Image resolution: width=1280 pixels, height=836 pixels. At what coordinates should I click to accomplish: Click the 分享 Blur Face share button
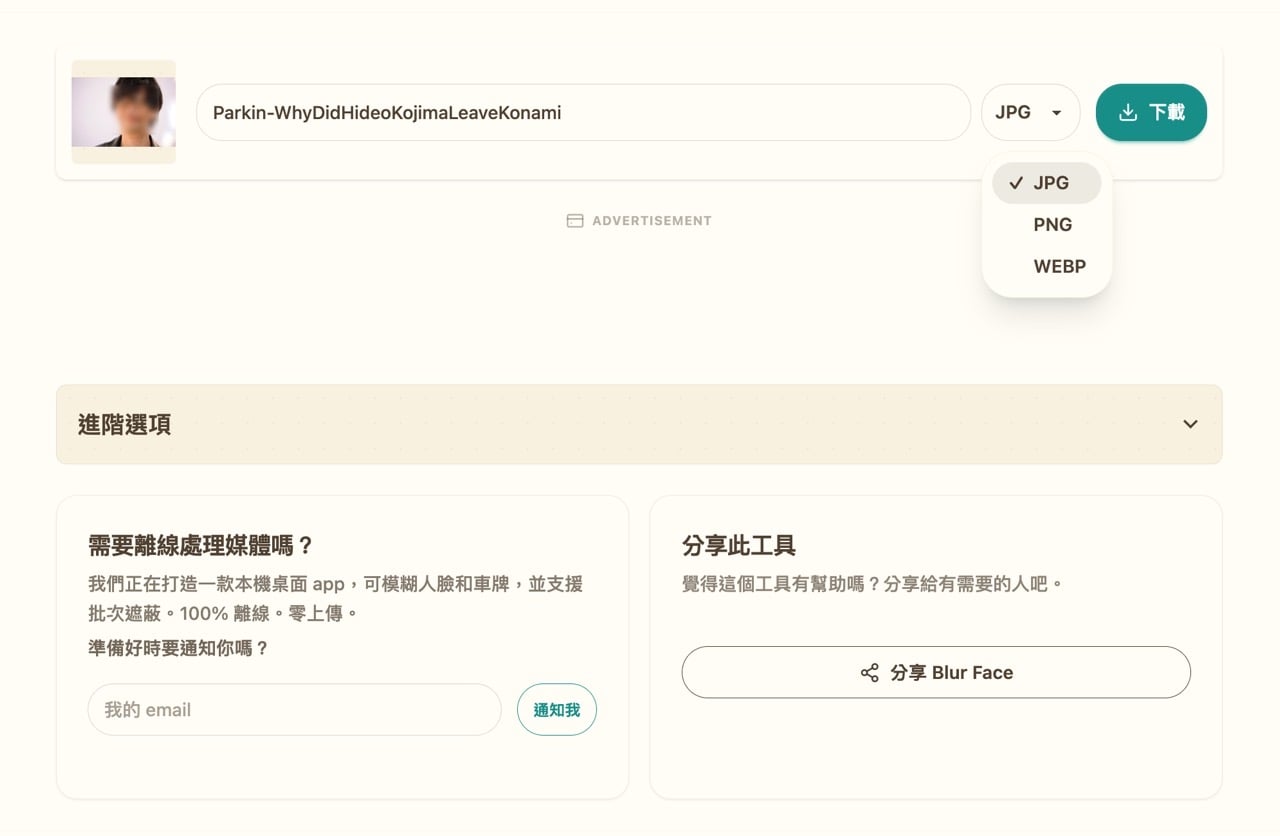click(936, 672)
